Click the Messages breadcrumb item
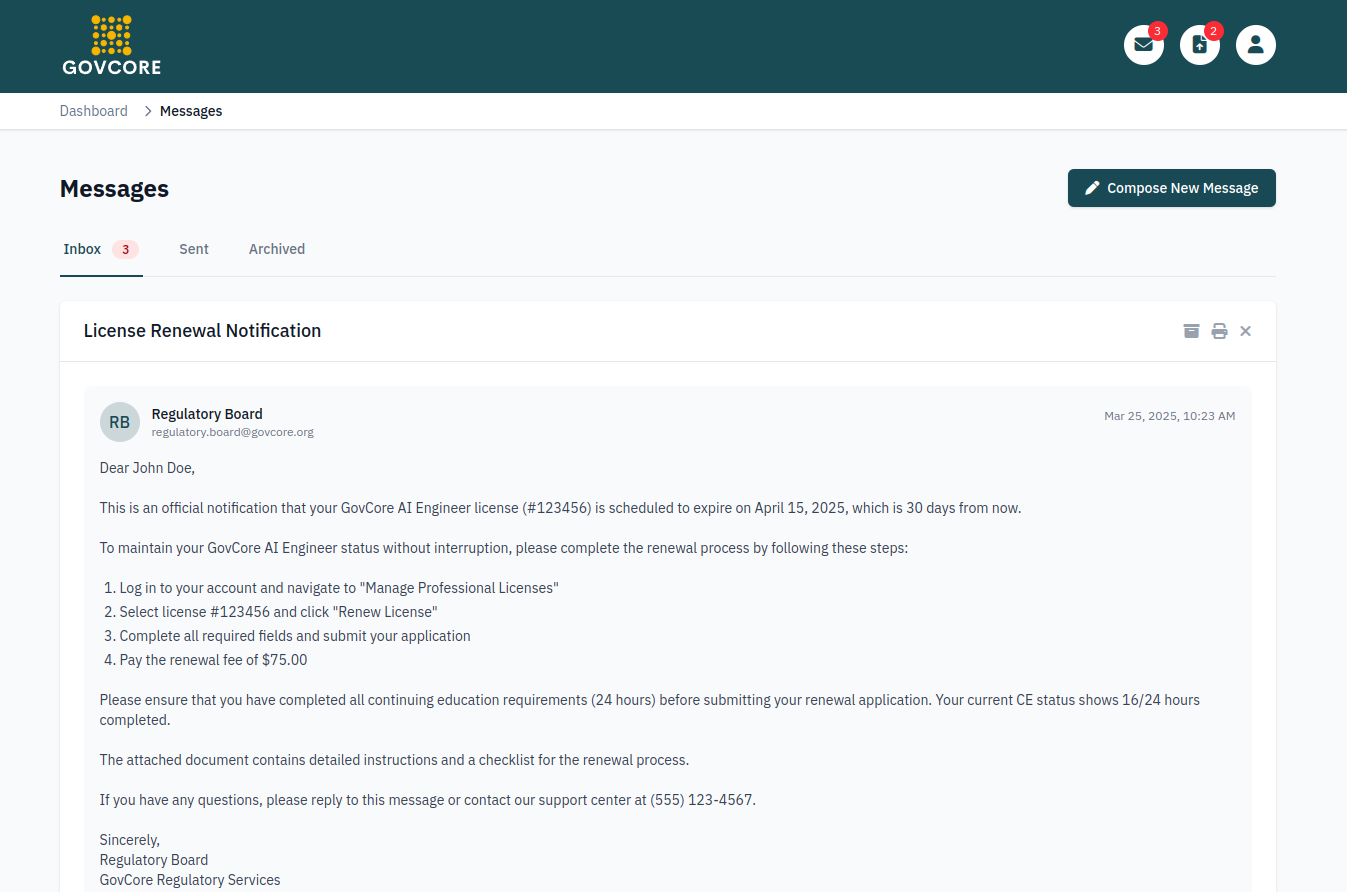Viewport: 1347px width, 892px height. 191,111
